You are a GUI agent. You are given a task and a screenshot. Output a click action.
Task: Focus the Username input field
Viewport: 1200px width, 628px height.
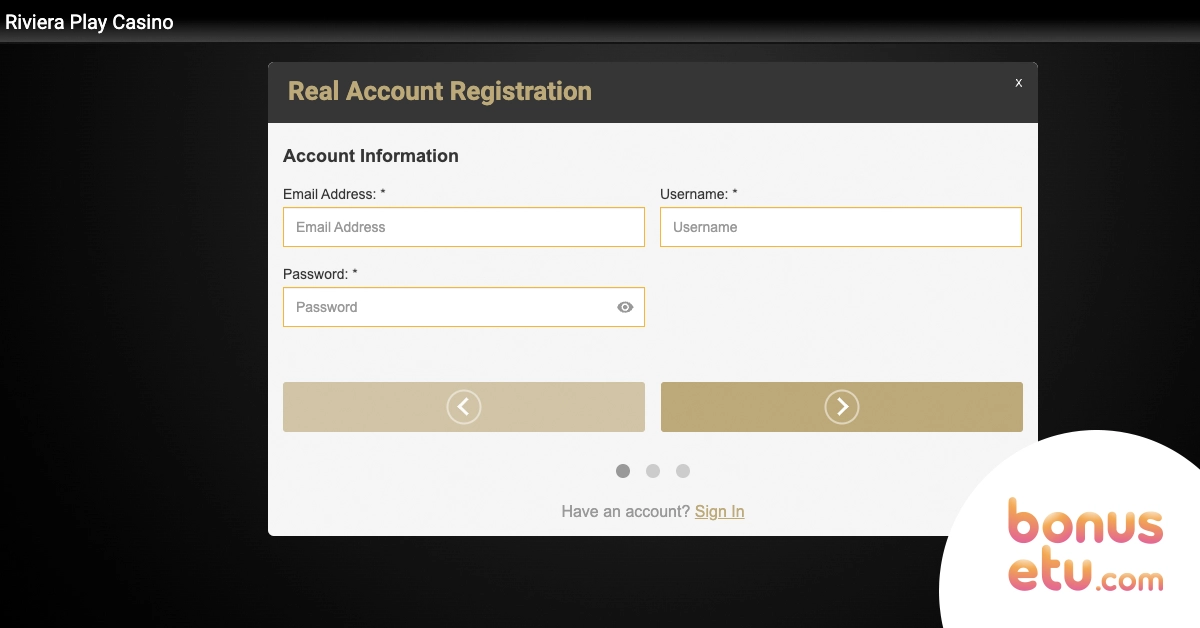click(x=841, y=227)
